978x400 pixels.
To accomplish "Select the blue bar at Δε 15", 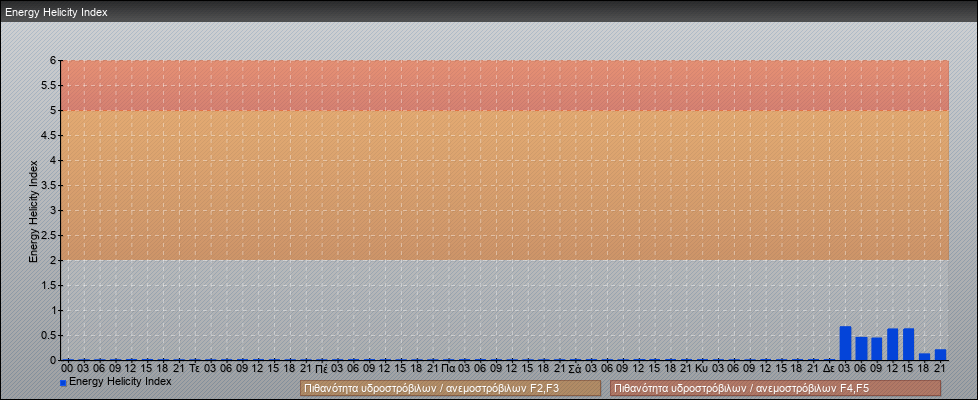I will 909,344.
